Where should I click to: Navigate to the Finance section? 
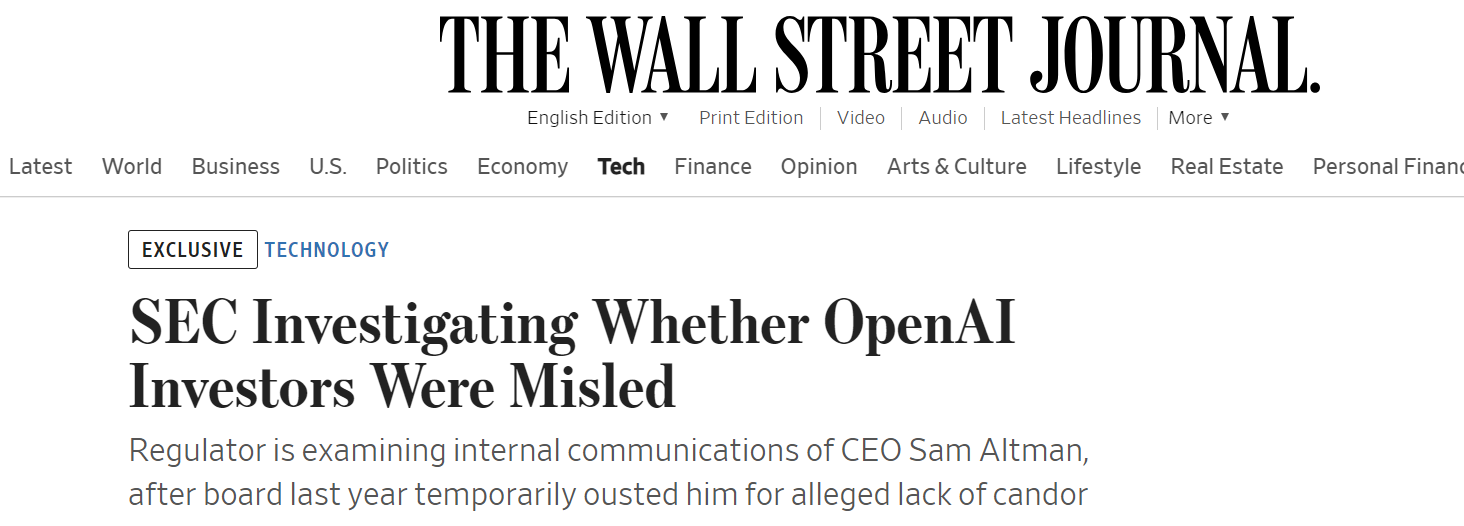[x=713, y=167]
